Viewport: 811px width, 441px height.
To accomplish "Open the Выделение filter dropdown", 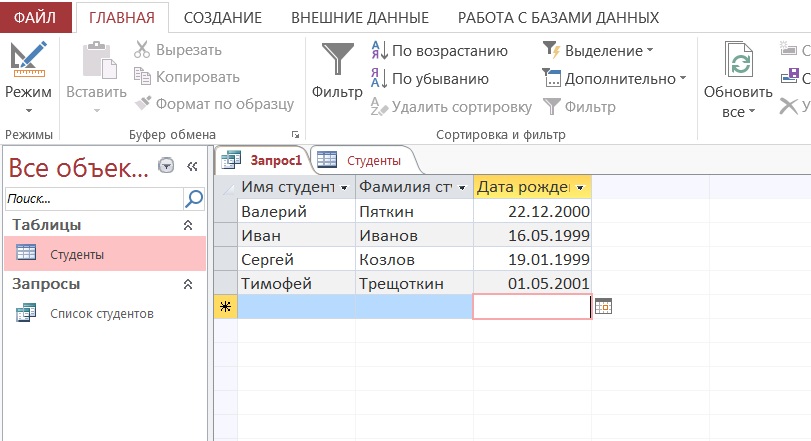I will (x=598, y=51).
